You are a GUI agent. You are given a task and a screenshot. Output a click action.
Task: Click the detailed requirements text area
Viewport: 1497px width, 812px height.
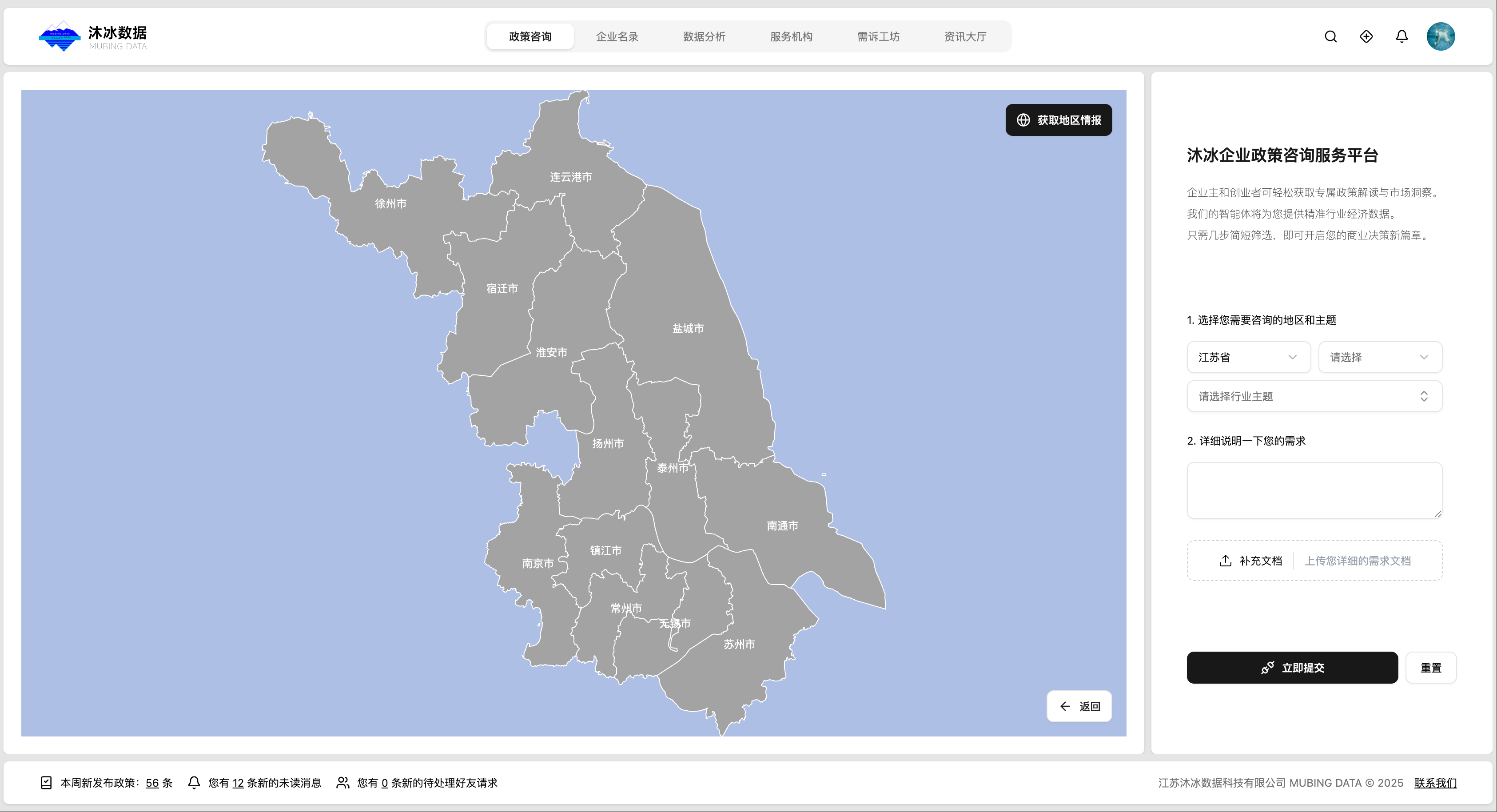(x=1314, y=490)
